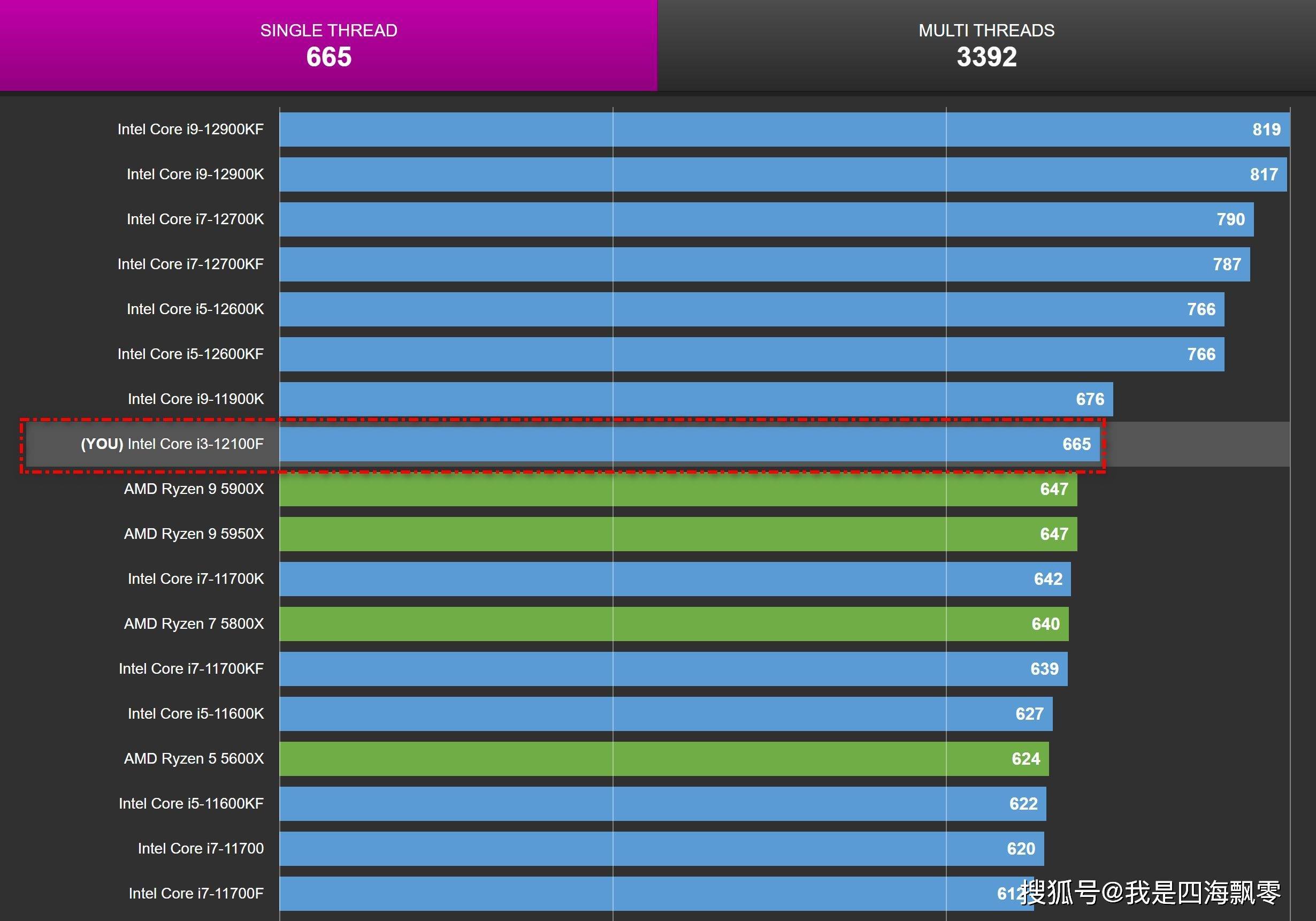Open the MULTI THREADS benchmark tab
This screenshot has height=921, width=1316.
point(987,34)
